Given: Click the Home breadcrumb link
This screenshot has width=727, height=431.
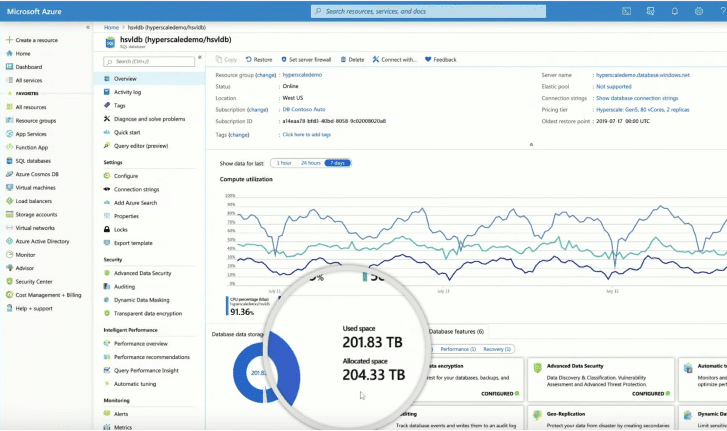Looking at the screenshot, I should click(x=111, y=27).
